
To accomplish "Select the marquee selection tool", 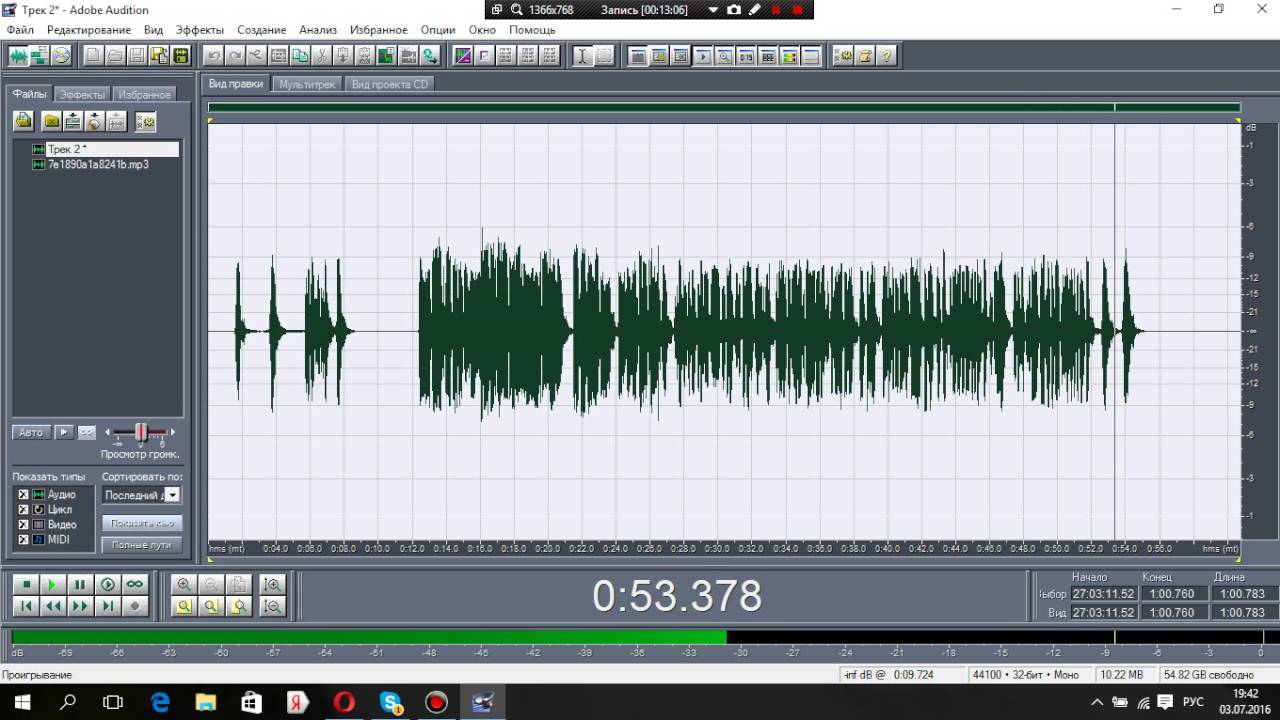I will 604,56.
